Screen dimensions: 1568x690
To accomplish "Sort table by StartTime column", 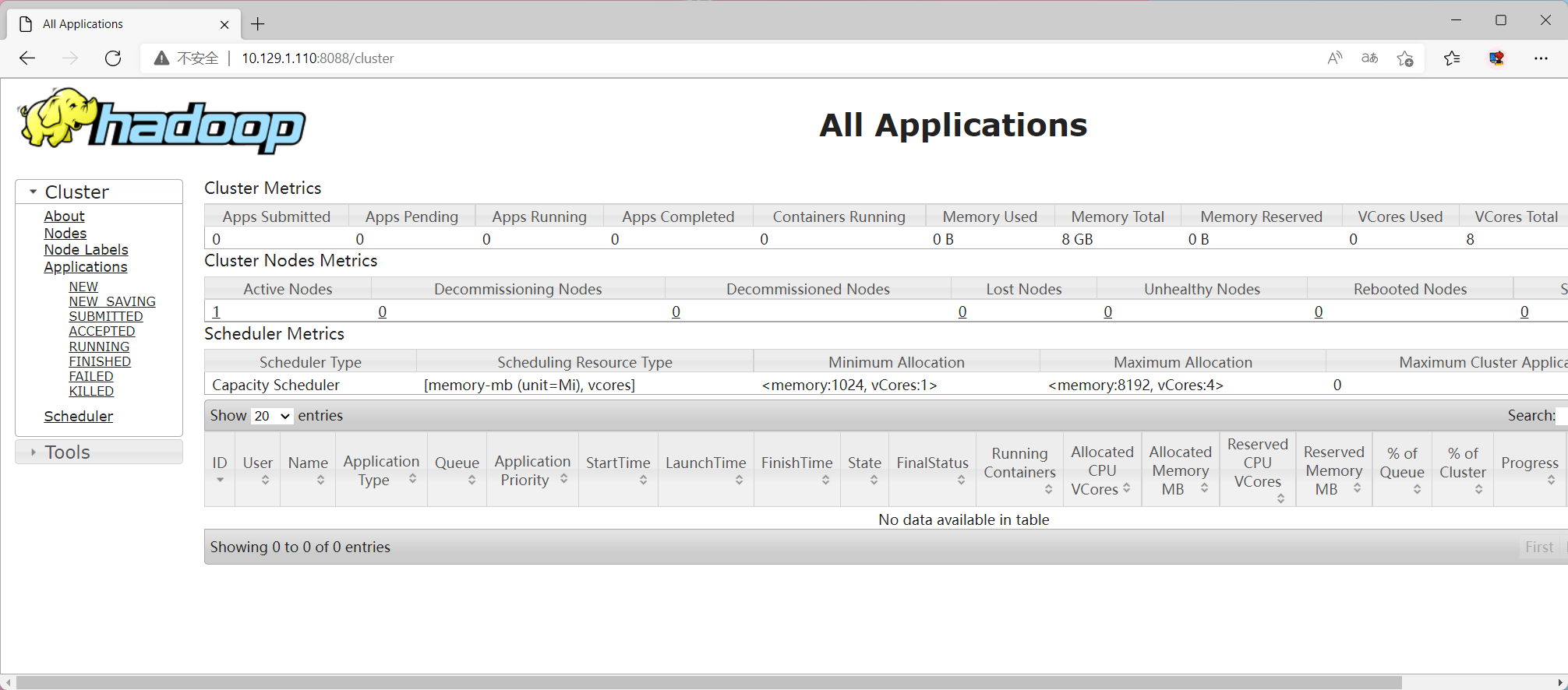I will click(x=618, y=469).
